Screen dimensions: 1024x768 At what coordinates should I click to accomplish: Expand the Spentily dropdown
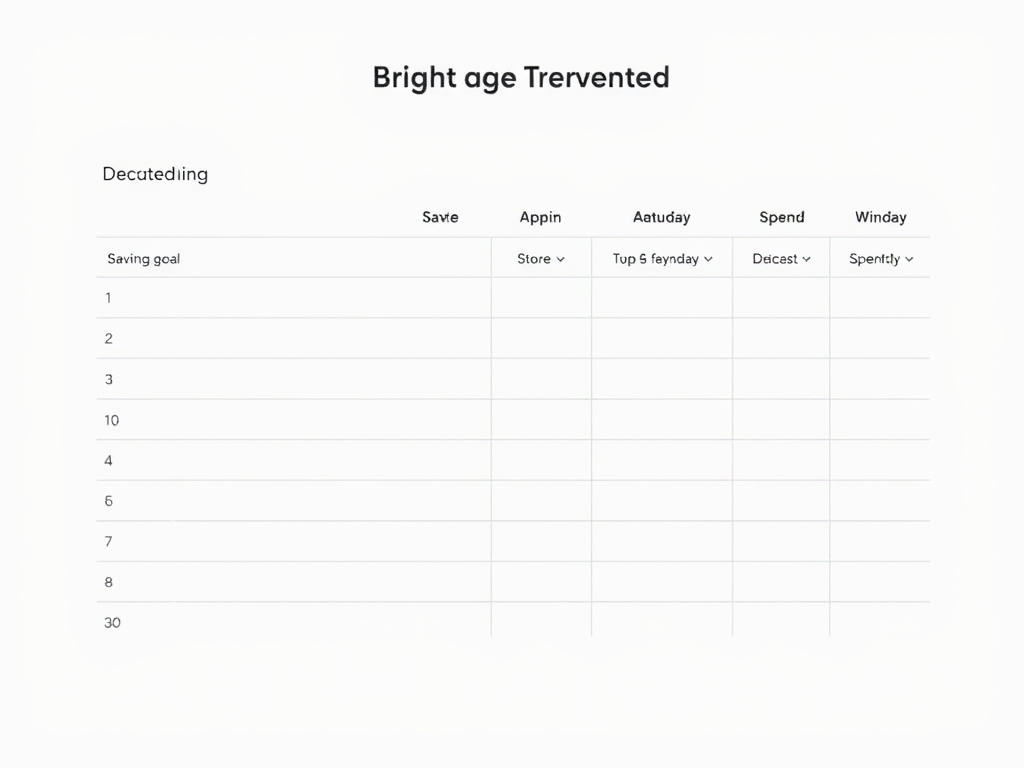pyautogui.click(x=881, y=259)
